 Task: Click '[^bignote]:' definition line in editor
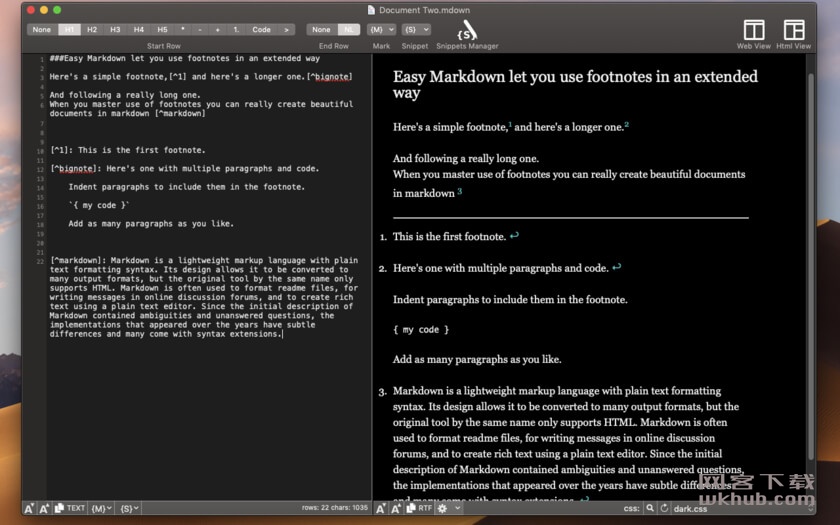tap(184, 168)
